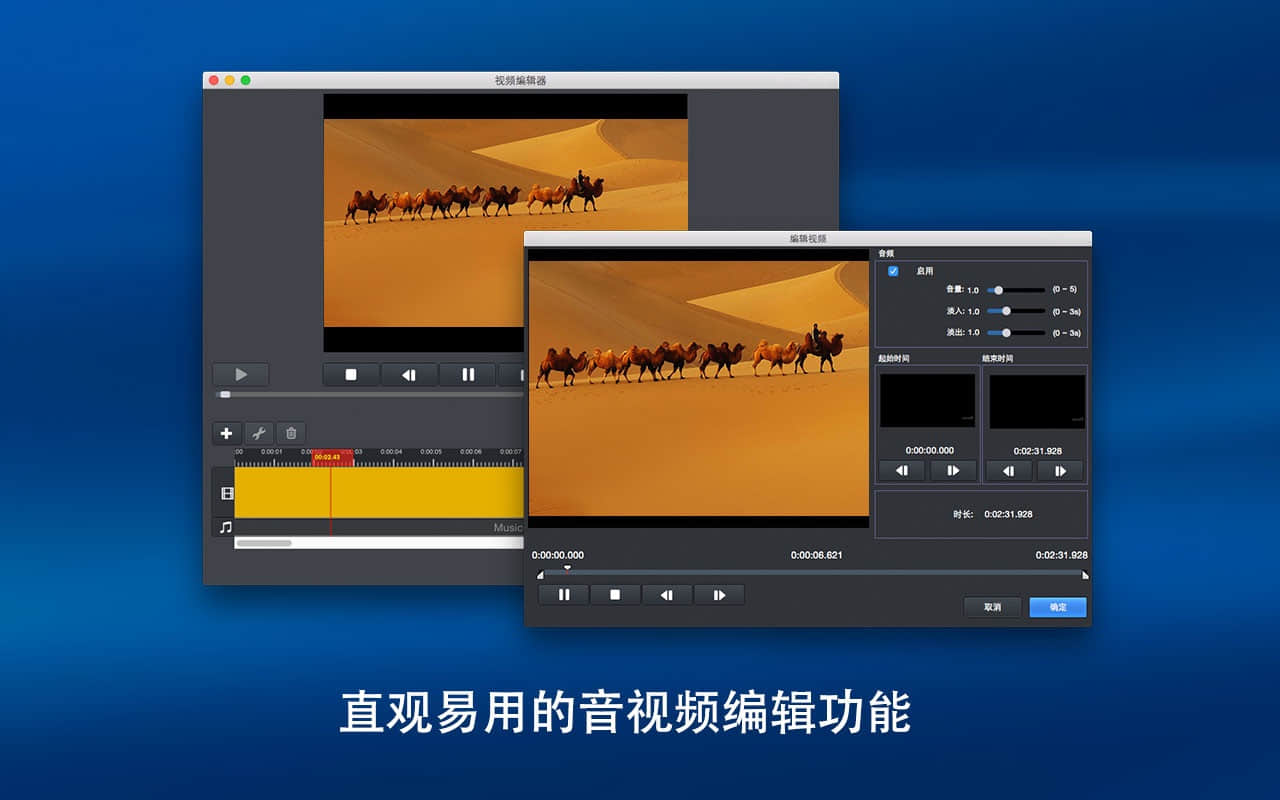Stop playback in the 视频编辑器 window
Viewport: 1280px width, 800px height.
click(x=351, y=375)
